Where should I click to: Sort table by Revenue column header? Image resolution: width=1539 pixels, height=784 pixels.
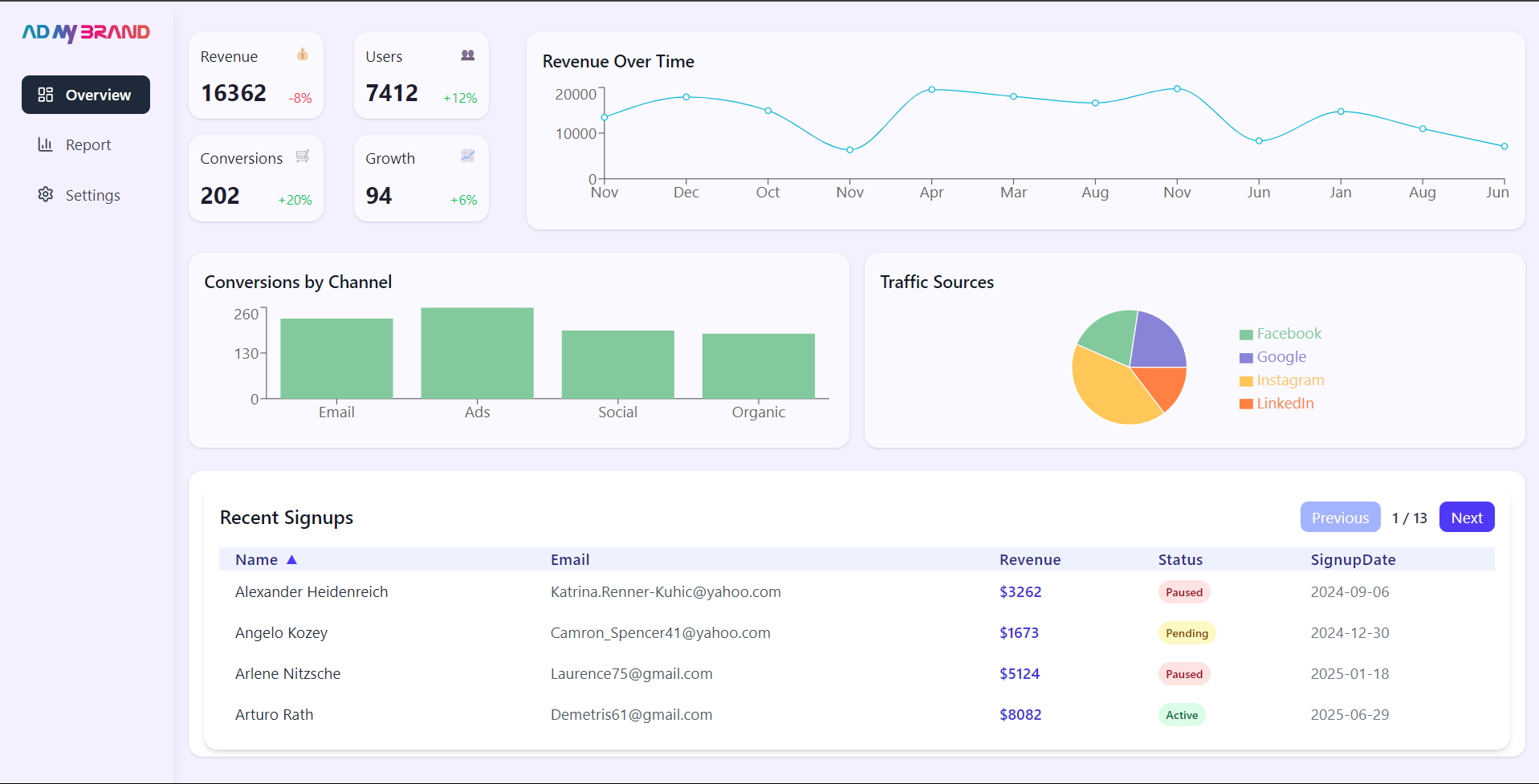coord(1030,560)
